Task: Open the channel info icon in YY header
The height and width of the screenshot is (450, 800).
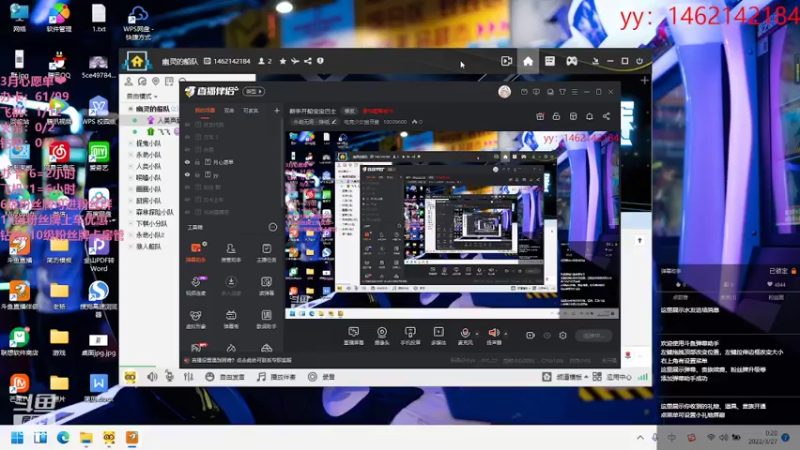Action: [x=320, y=61]
